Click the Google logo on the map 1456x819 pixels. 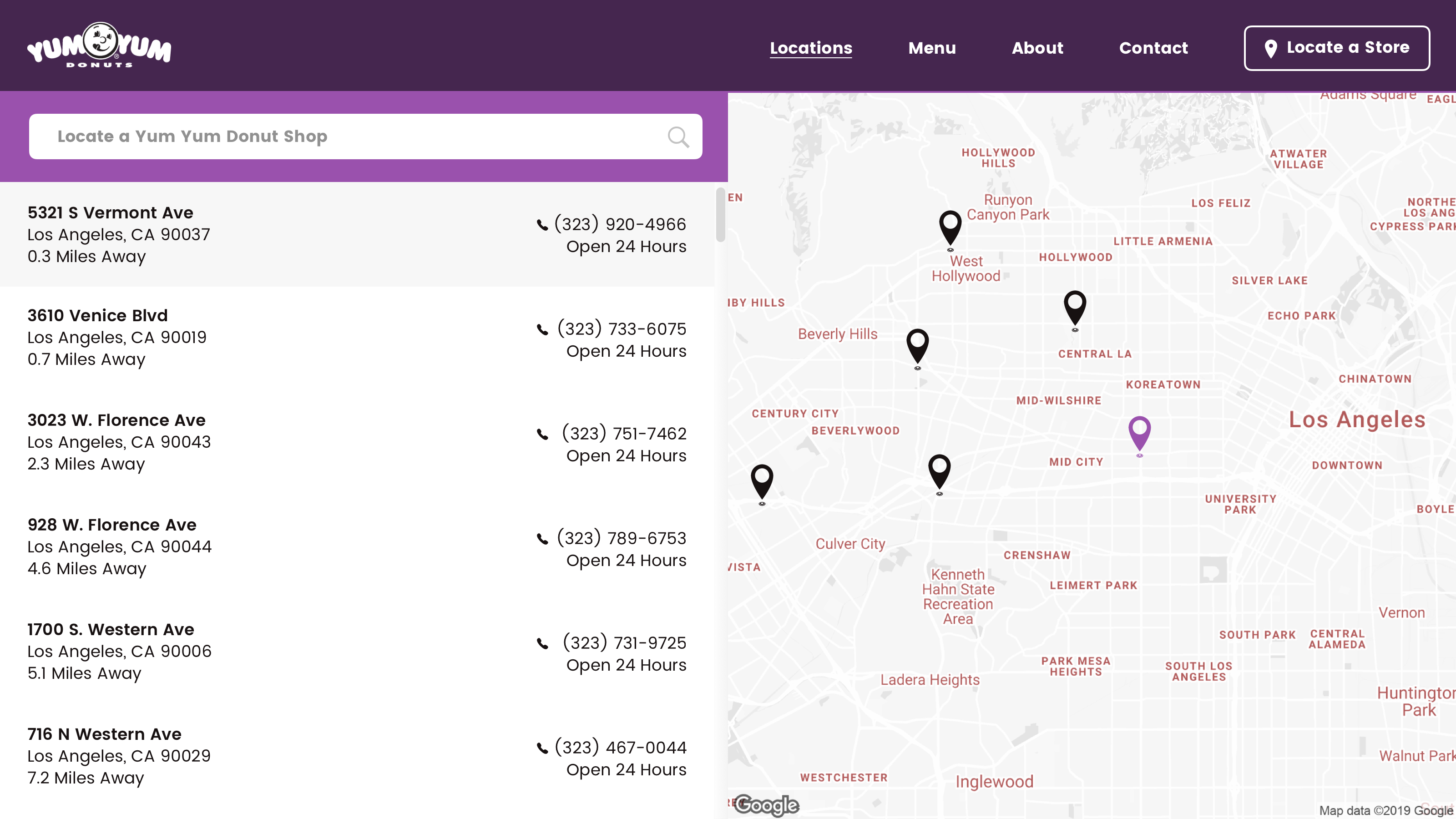point(766,805)
